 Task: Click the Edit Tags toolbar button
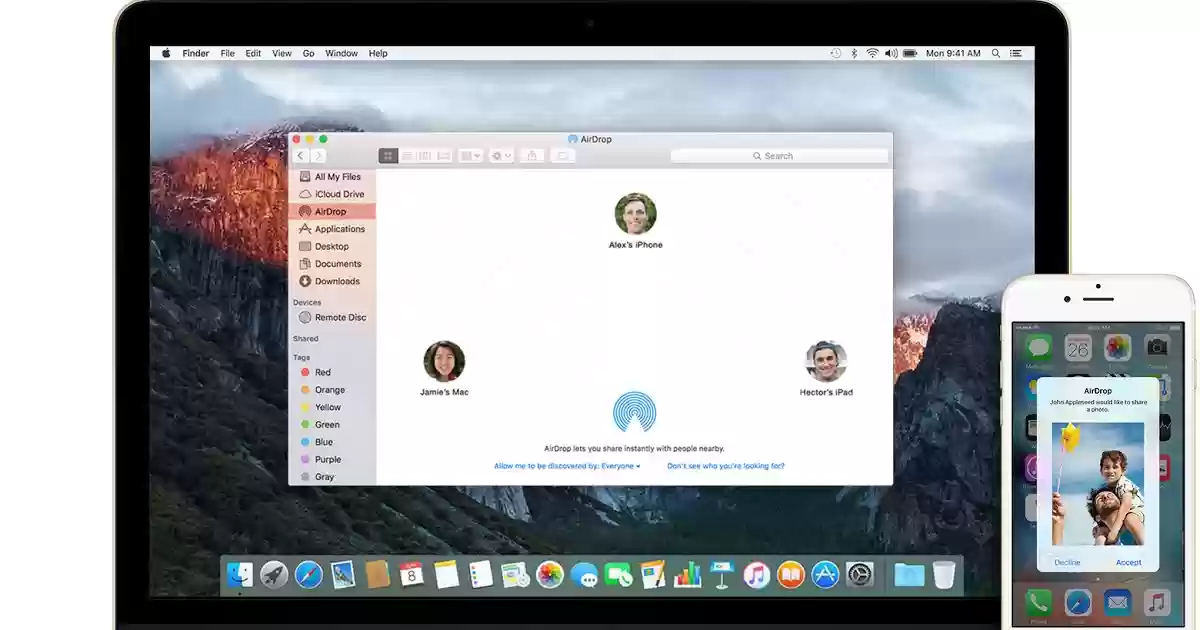tap(563, 156)
